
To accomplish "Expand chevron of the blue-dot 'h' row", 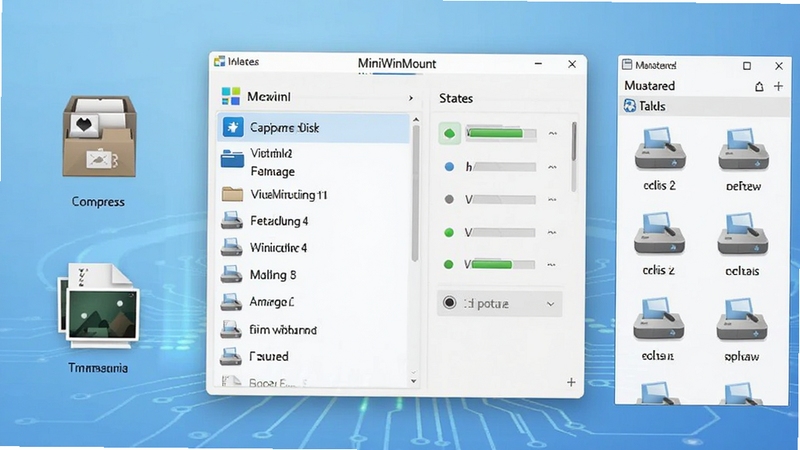I will coord(552,167).
